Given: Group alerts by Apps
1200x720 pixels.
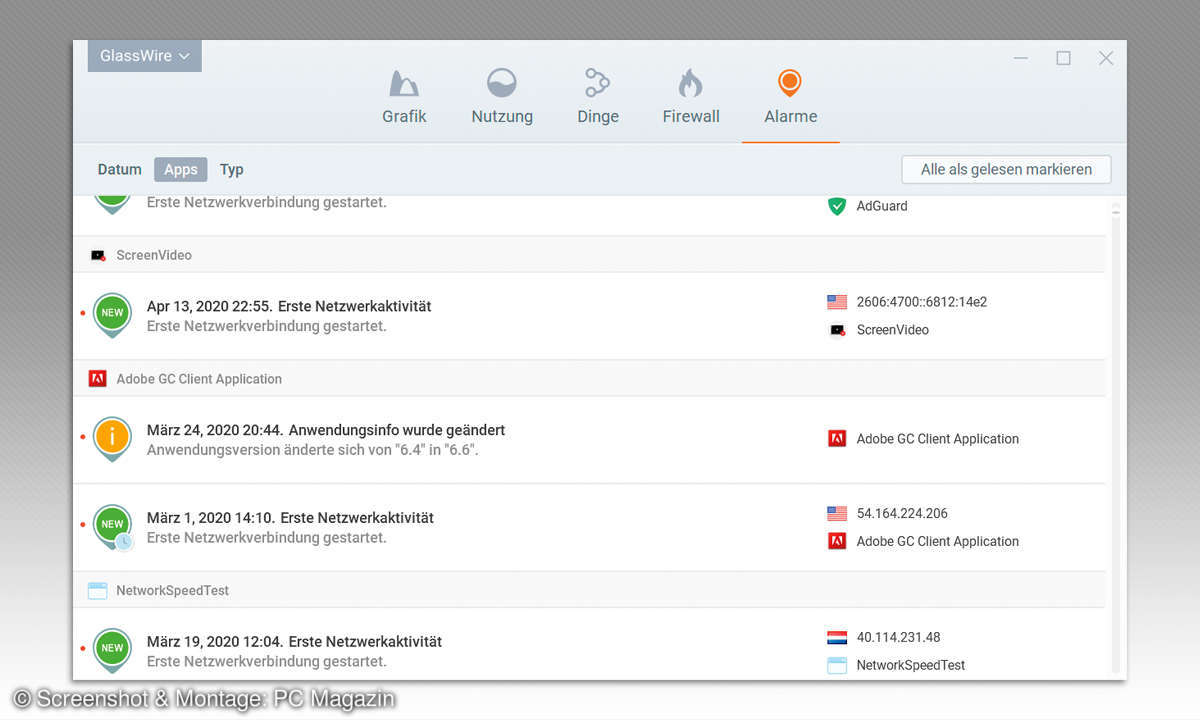Looking at the screenshot, I should (181, 170).
